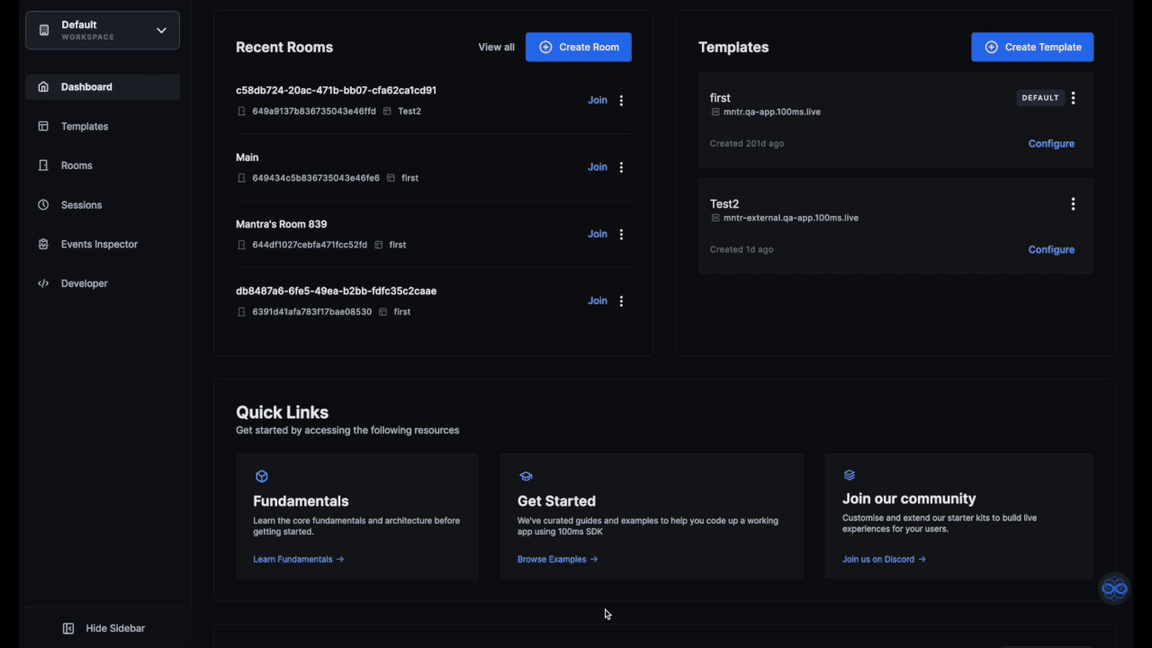1152x648 pixels.
Task: Open three-dot menu on Test2 template
Action: point(1073,204)
